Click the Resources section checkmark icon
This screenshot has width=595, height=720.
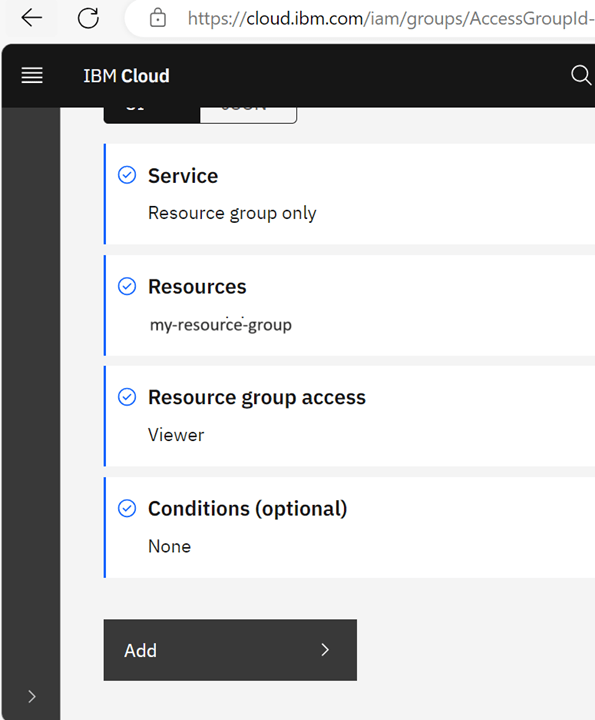coord(127,286)
